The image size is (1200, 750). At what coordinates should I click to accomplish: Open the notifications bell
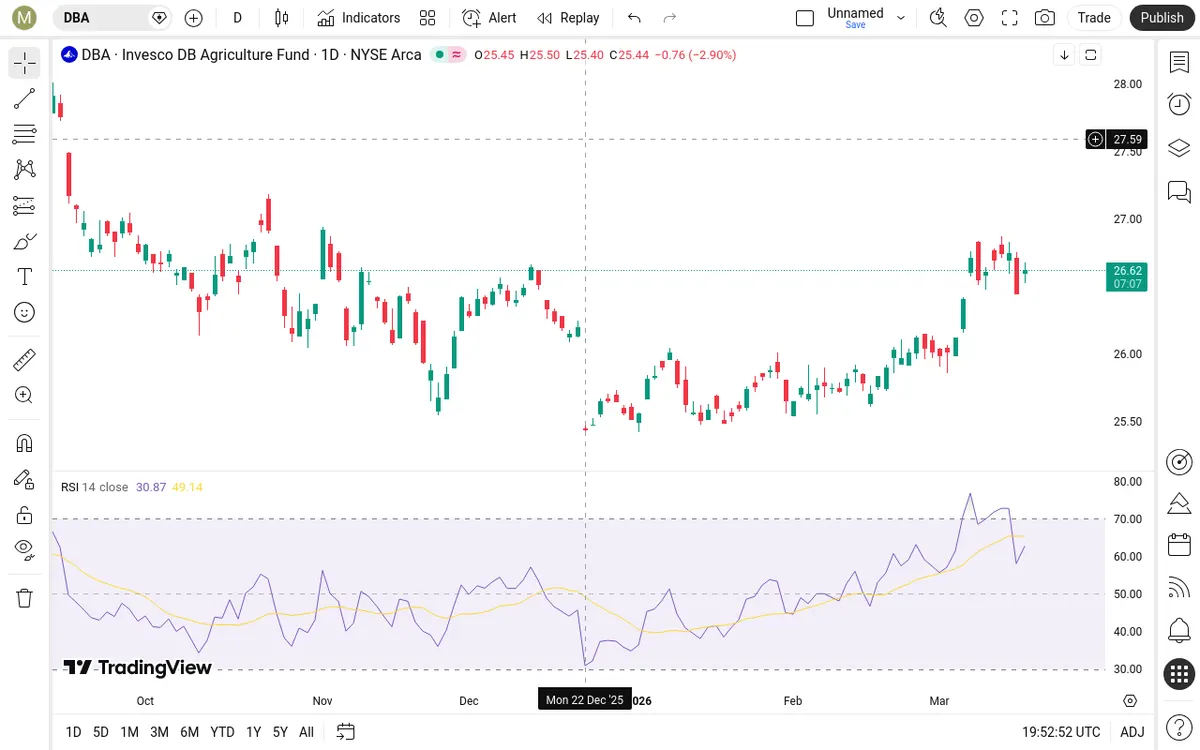click(x=1179, y=631)
